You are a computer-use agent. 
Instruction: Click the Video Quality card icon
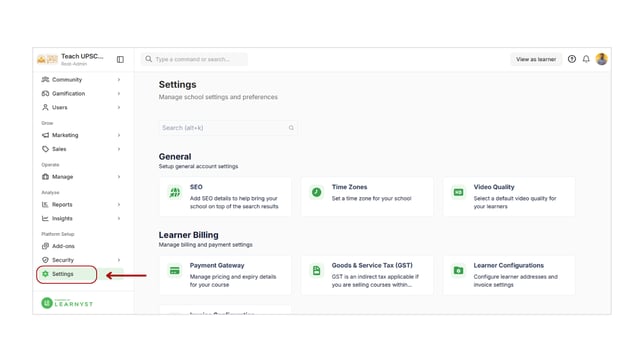(458, 192)
